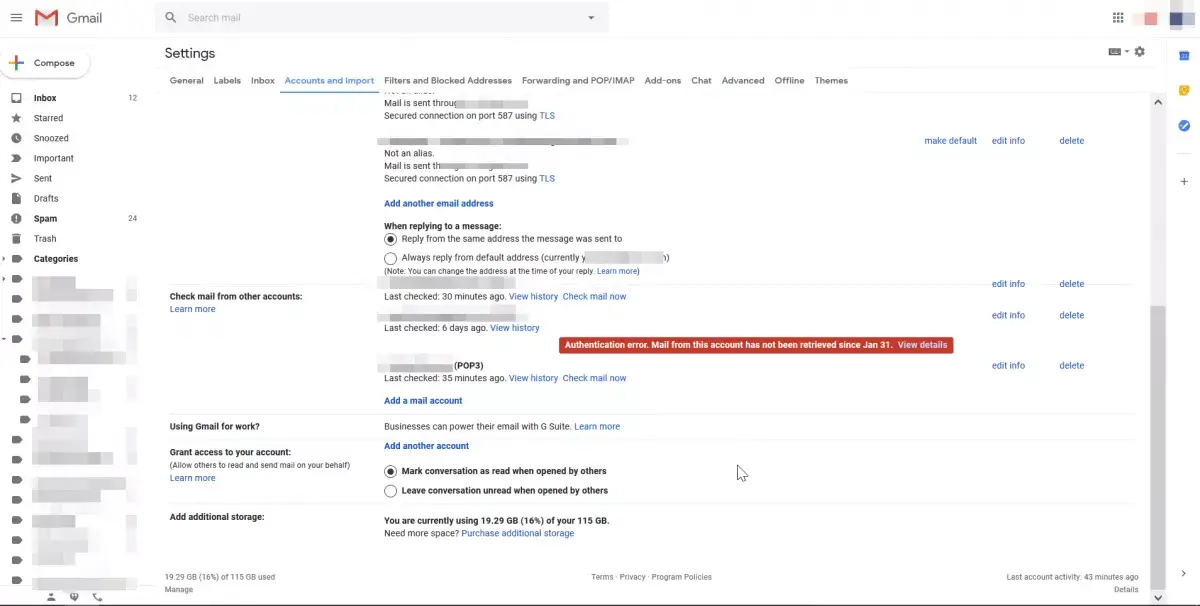Open Calendar side panel icon
The height and width of the screenshot is (606, 1200).
pyautogui.click(x=1184, y=56)
